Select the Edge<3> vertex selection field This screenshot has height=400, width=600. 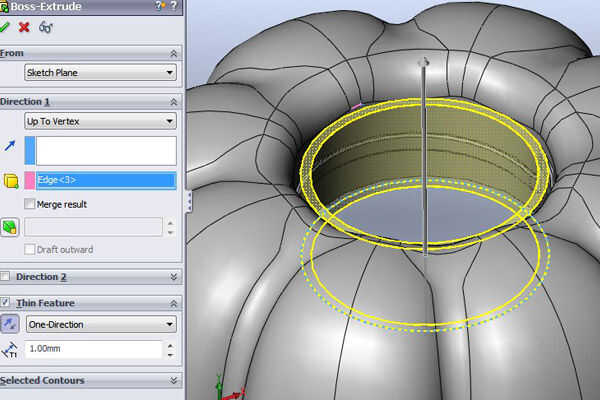[106, 180]
